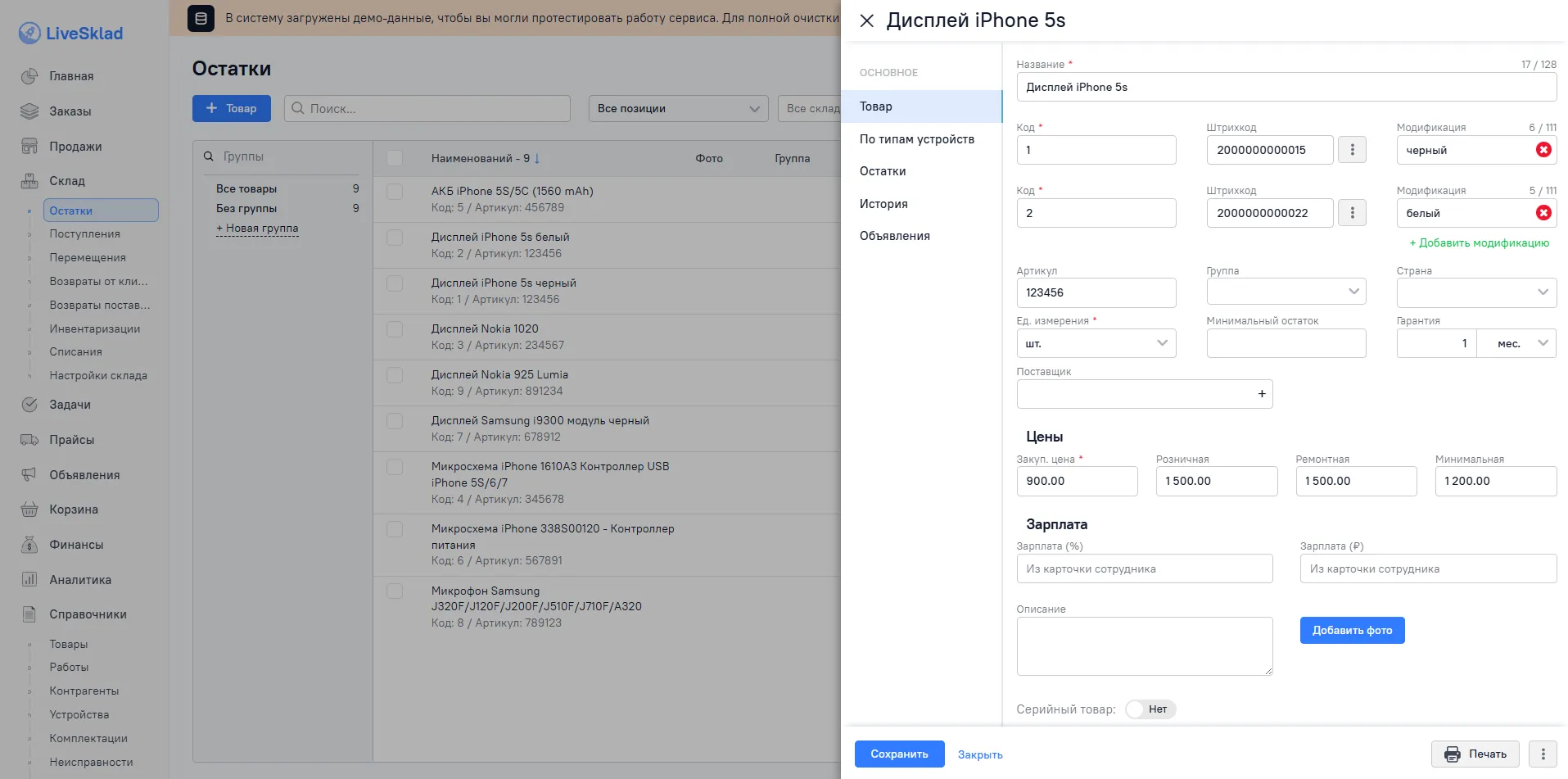
Task: Open barcode options for code 2000000000022
Action: tap(1353, 213)
